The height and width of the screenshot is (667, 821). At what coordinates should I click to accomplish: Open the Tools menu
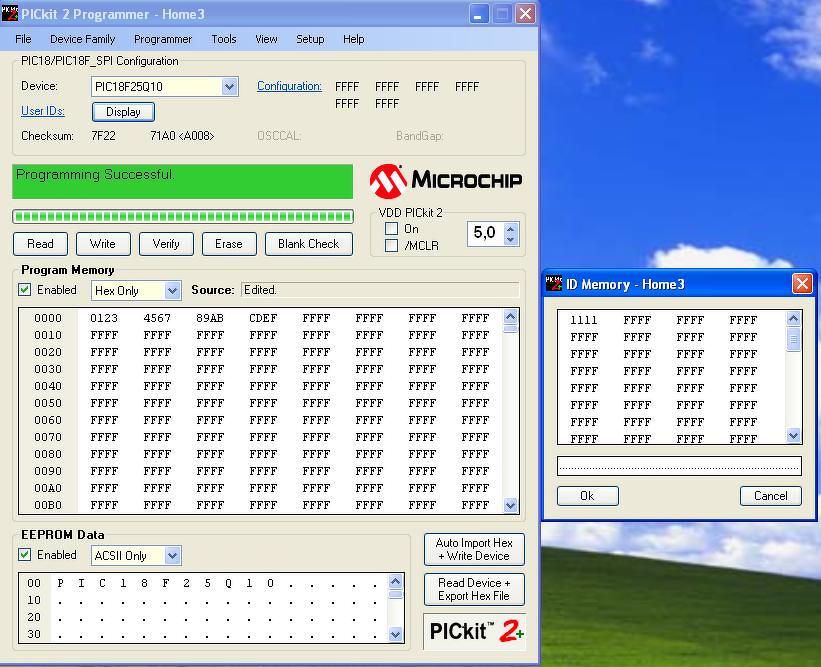tap(224, 39)
